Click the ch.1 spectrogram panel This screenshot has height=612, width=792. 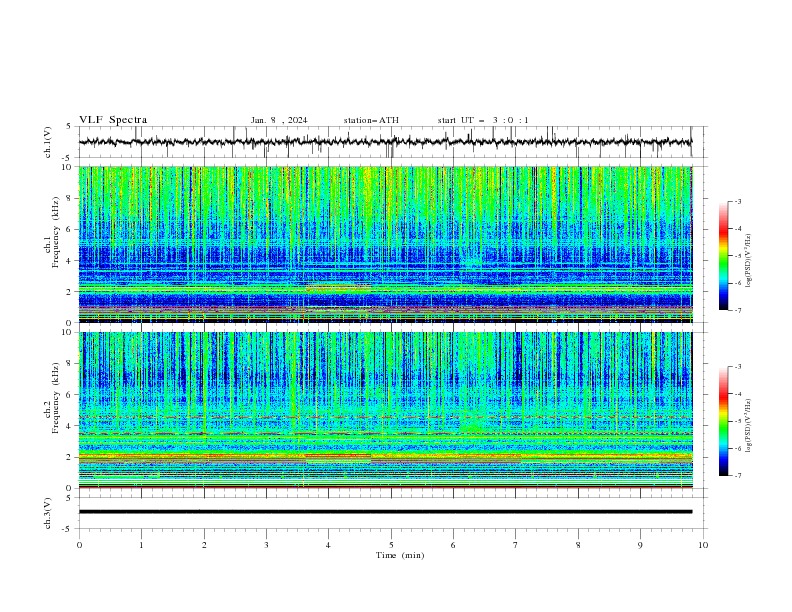coord(385,244)
